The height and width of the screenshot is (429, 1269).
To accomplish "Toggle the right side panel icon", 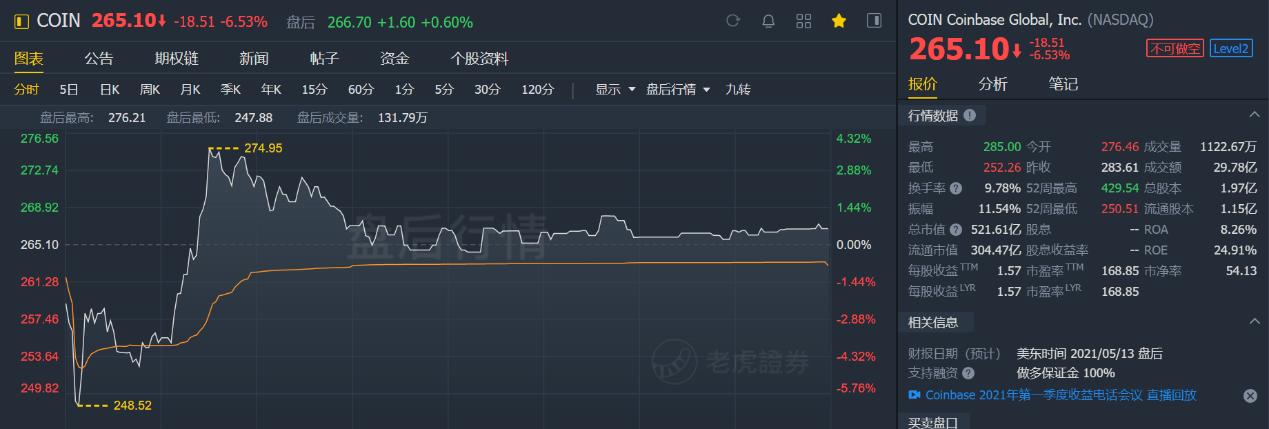I will coord(874,21).
